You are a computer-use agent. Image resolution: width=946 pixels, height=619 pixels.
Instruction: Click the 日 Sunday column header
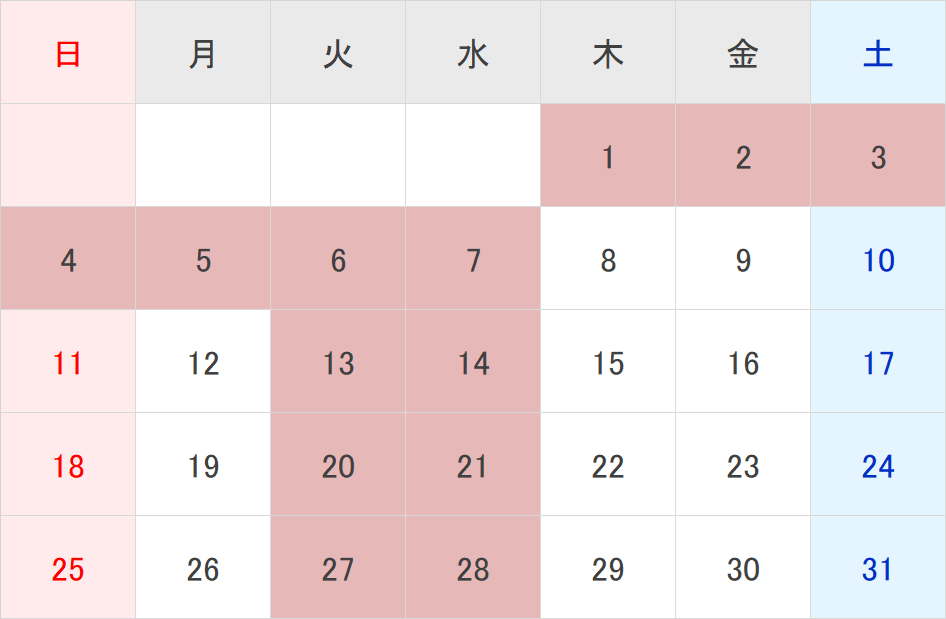(68, 54)
